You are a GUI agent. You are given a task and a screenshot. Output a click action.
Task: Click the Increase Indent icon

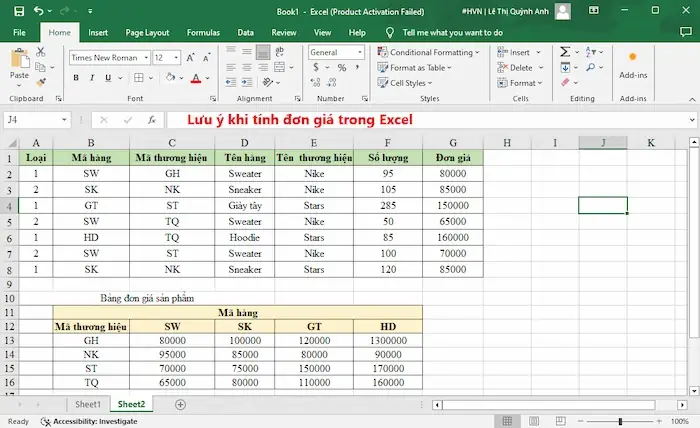(246, 83)
